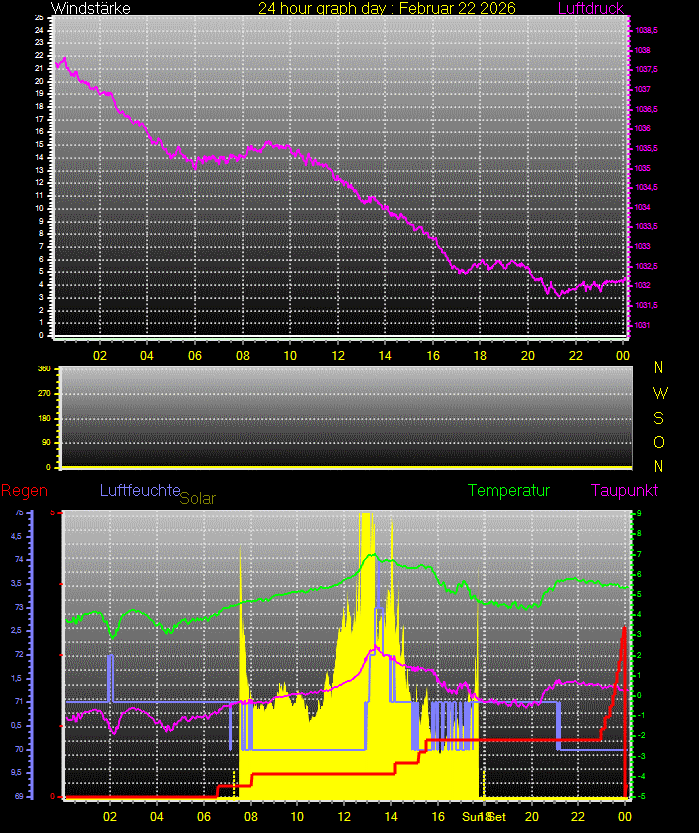Click the O compass letter
Image resolution: width=699 pixels, height=833 pixels.
coord(658,442)
